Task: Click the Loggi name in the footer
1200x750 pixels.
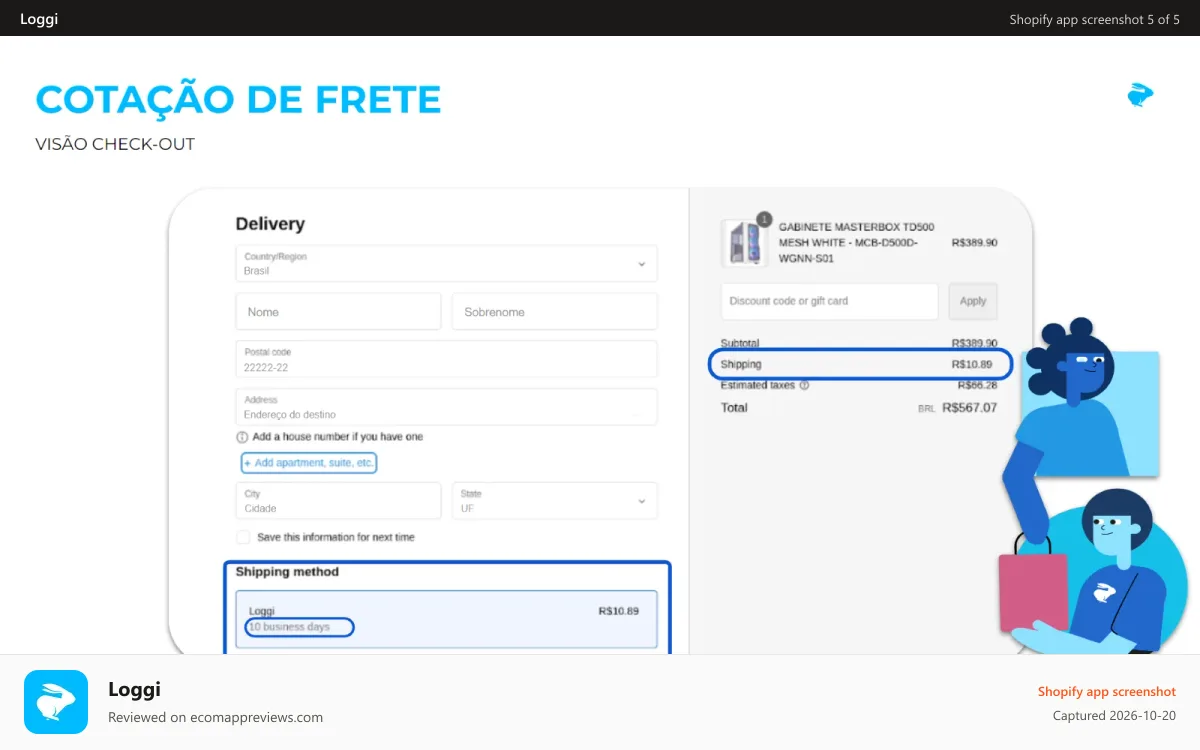Action: tap(134, 689)
